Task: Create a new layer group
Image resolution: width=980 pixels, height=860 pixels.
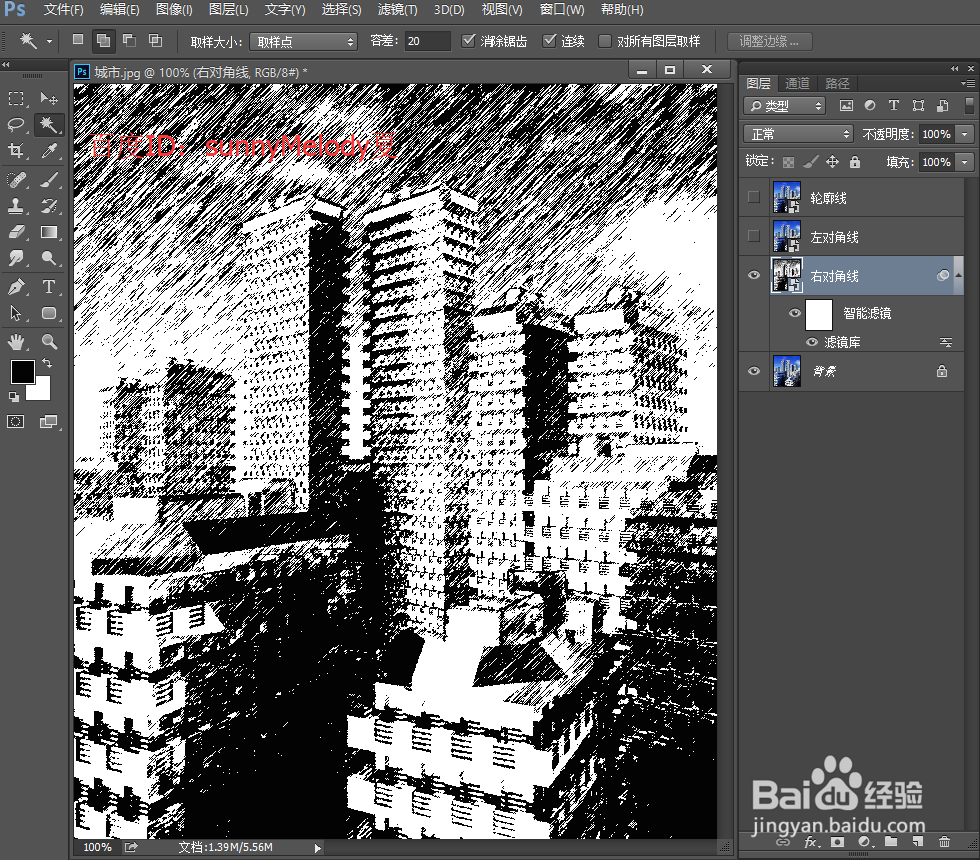Action: click(x=891, y=841)
